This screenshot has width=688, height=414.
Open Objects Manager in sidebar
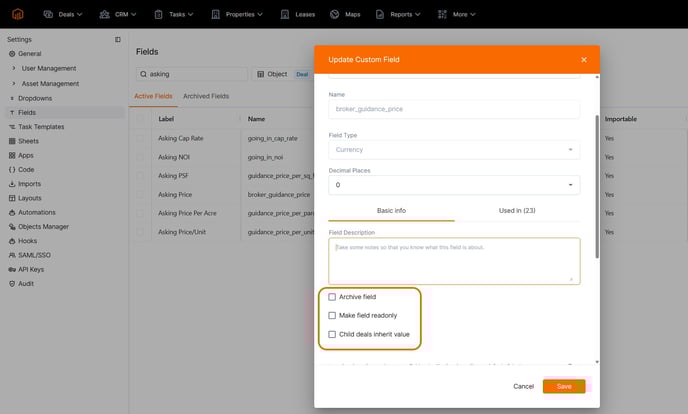pyautogui.click(x=43, y=226)
